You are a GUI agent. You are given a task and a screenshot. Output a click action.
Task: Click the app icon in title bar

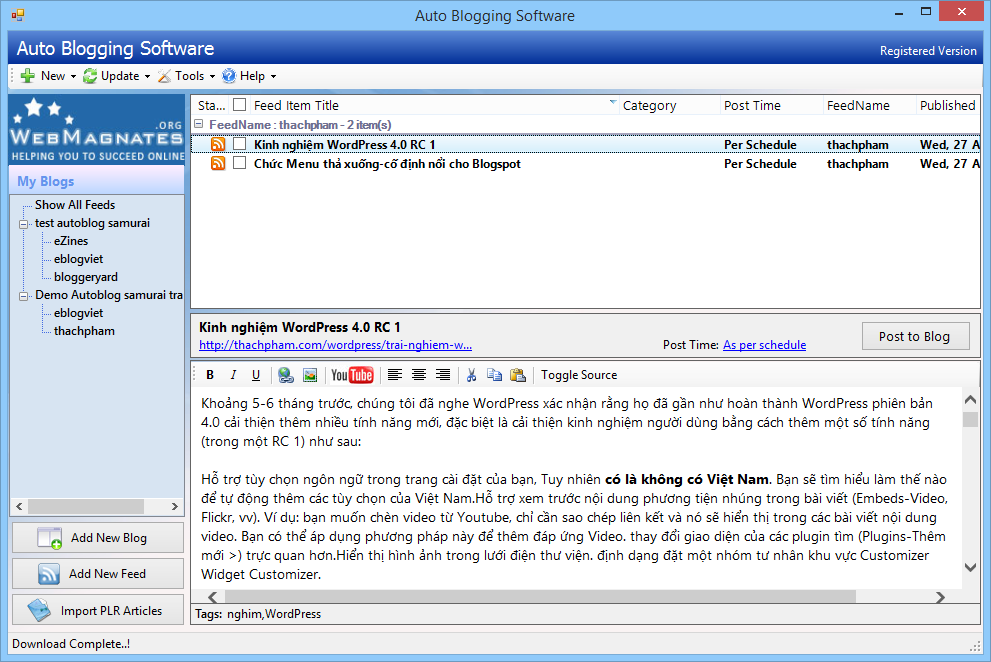18,15
